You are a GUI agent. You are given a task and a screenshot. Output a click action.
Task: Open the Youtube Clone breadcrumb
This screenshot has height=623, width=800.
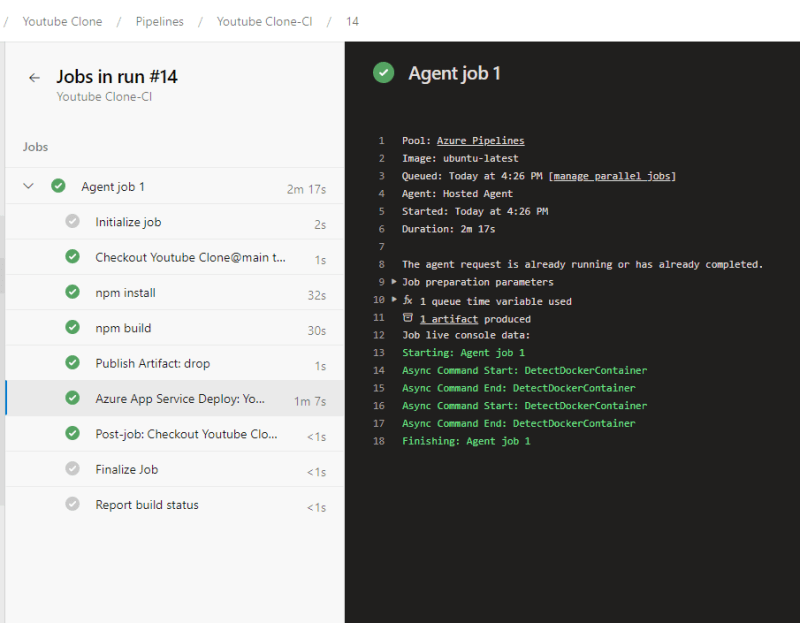coord(62,21)
